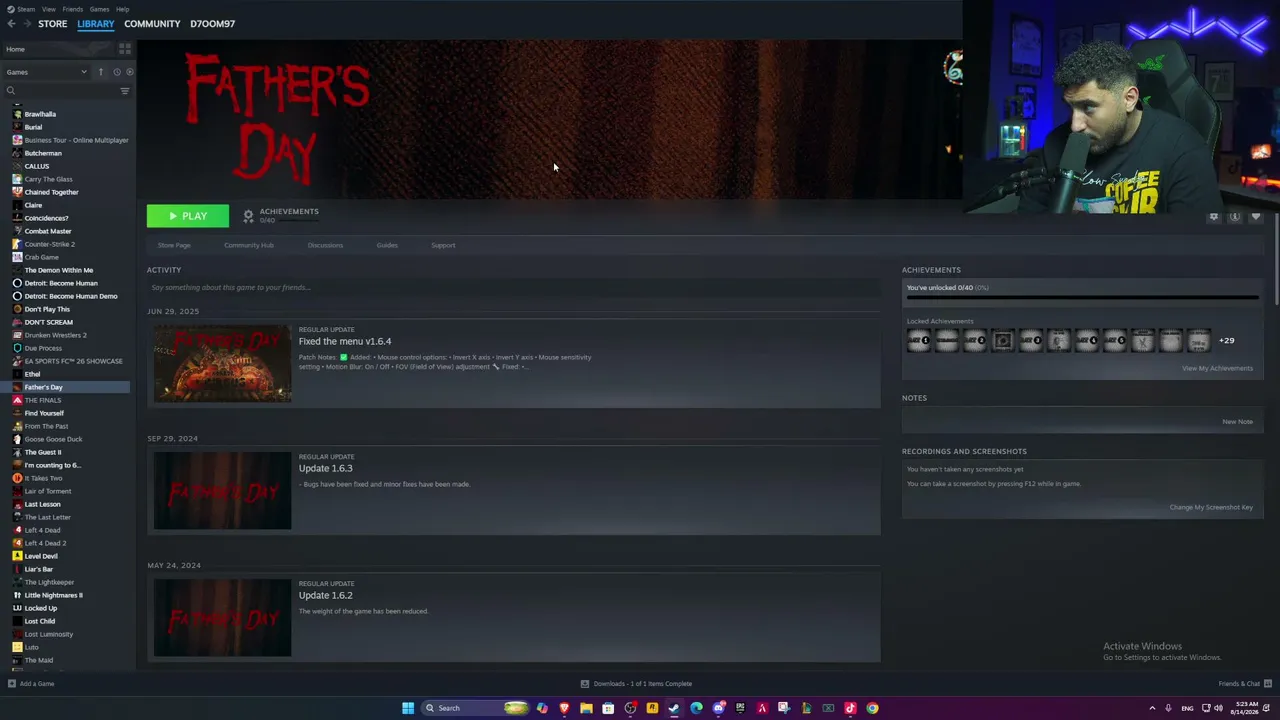
Task: Open the 'Fixed the menu v1.6.4' update
Action: point(345,342)
